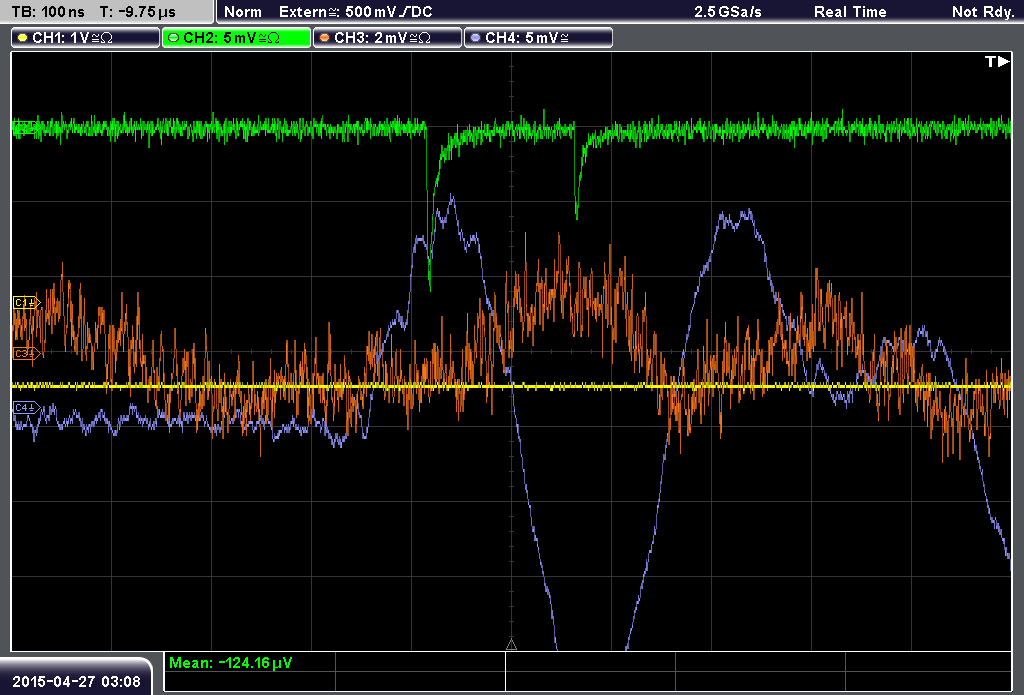Viewport: 1024px width, 695px height.
Task: Click the trigger position triangle at bottom
Action: coord(511,645)
